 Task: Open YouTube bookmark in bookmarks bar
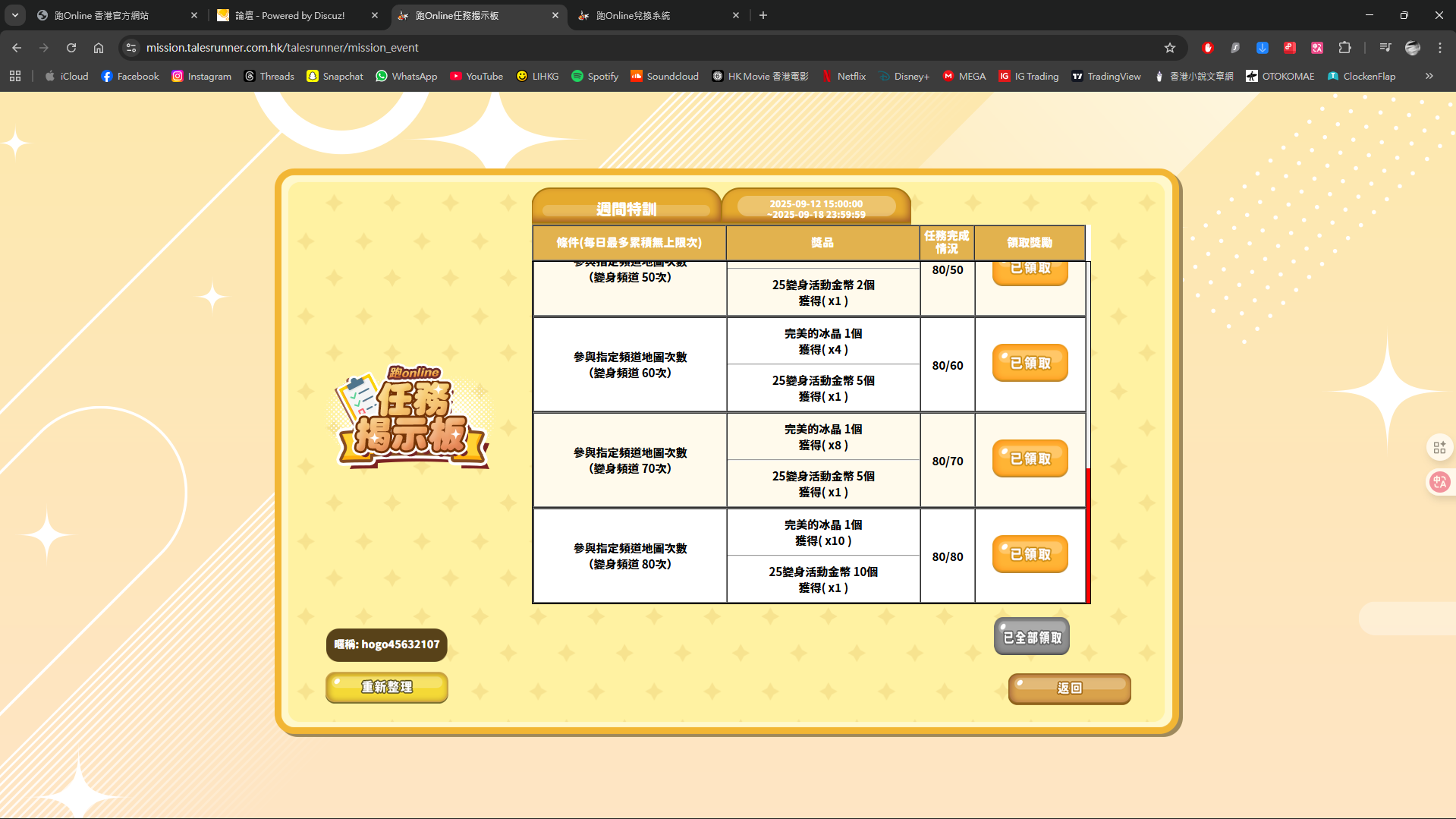(x=476, y=76)
